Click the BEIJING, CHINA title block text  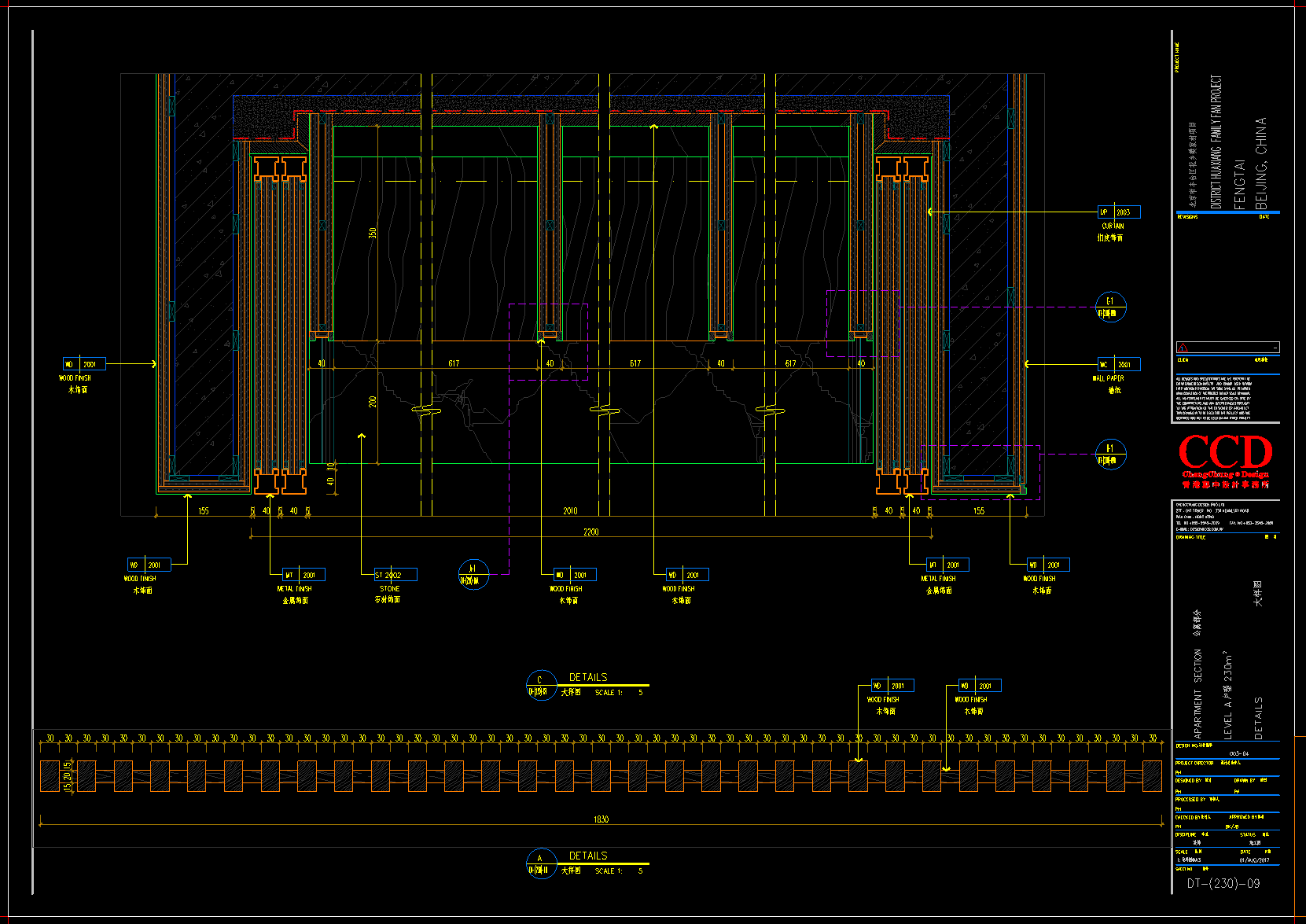[1261, 164]
